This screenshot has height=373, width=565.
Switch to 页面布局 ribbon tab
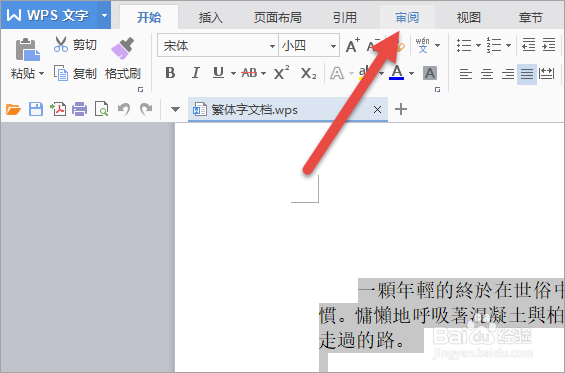(277, 17)
